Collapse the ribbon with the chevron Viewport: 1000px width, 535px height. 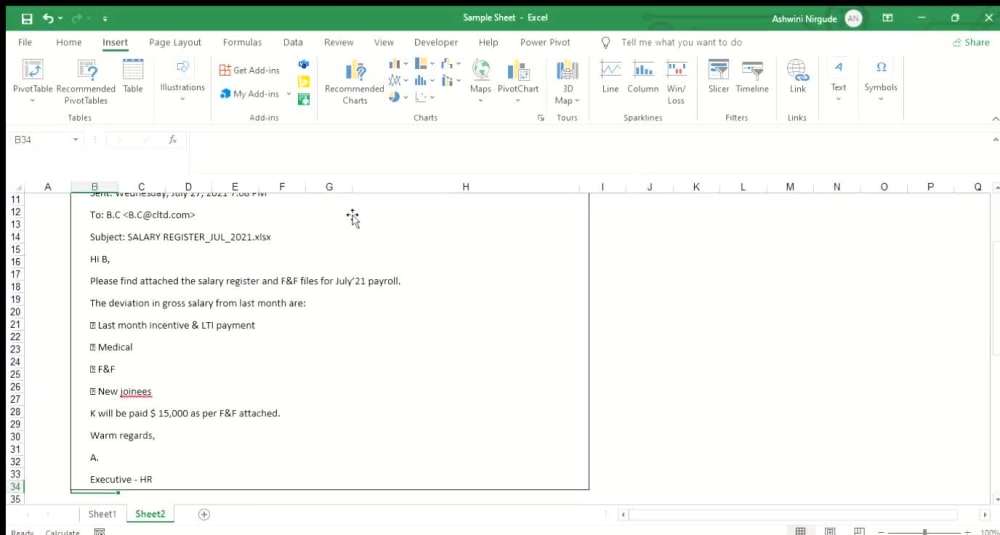tap(995, 119)
